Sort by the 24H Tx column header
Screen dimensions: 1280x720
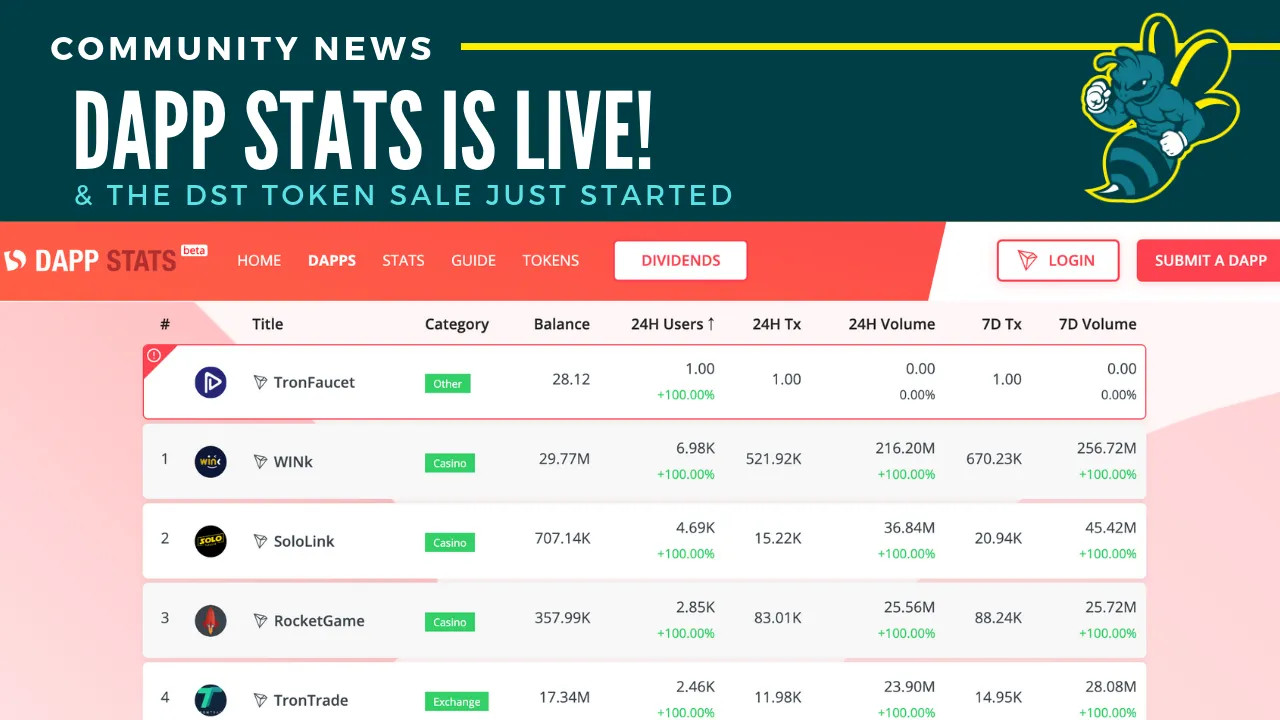coord(777,324)
